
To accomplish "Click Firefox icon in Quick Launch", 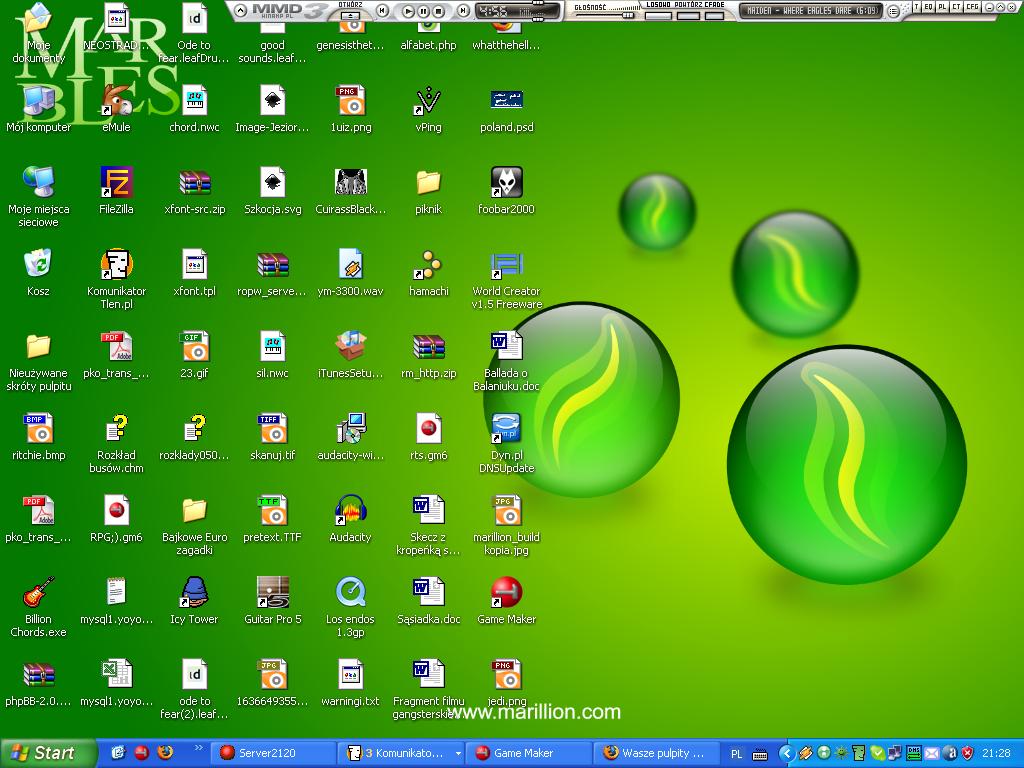I will point(166,752).
